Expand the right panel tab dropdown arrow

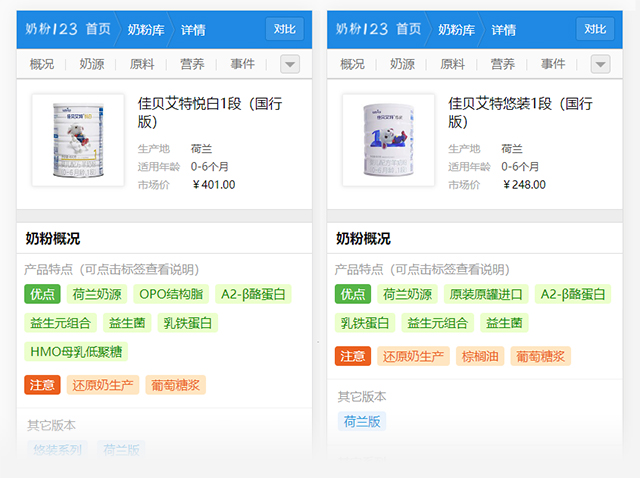tap(600, 64)
